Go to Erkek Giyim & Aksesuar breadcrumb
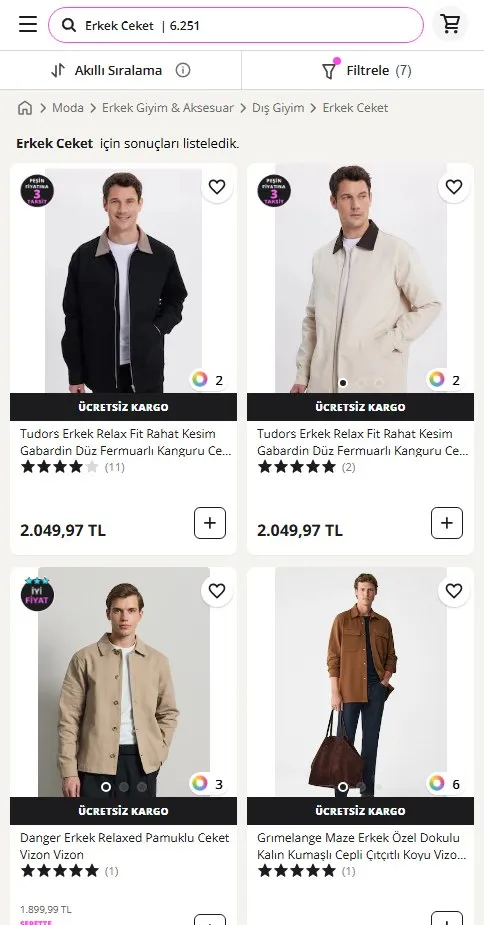The image size is (484, 925). click(x=168, y=108)
